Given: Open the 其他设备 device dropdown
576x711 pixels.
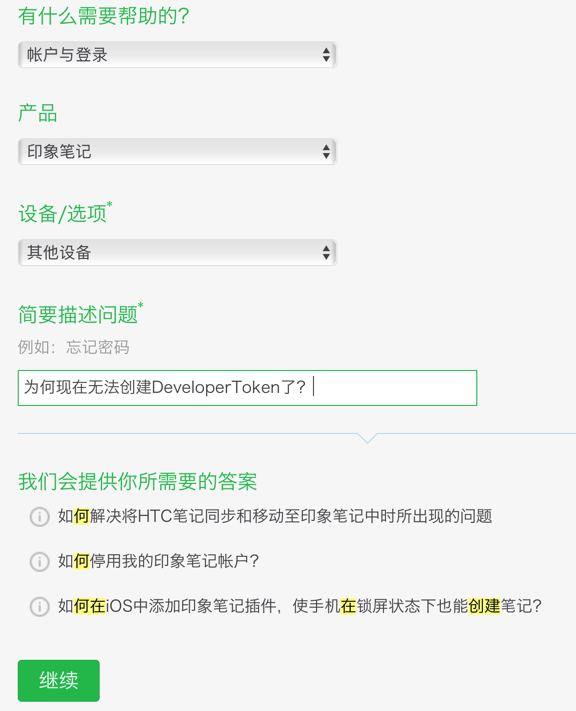Looking at the screenshot, I should click(x=177, y=252).
